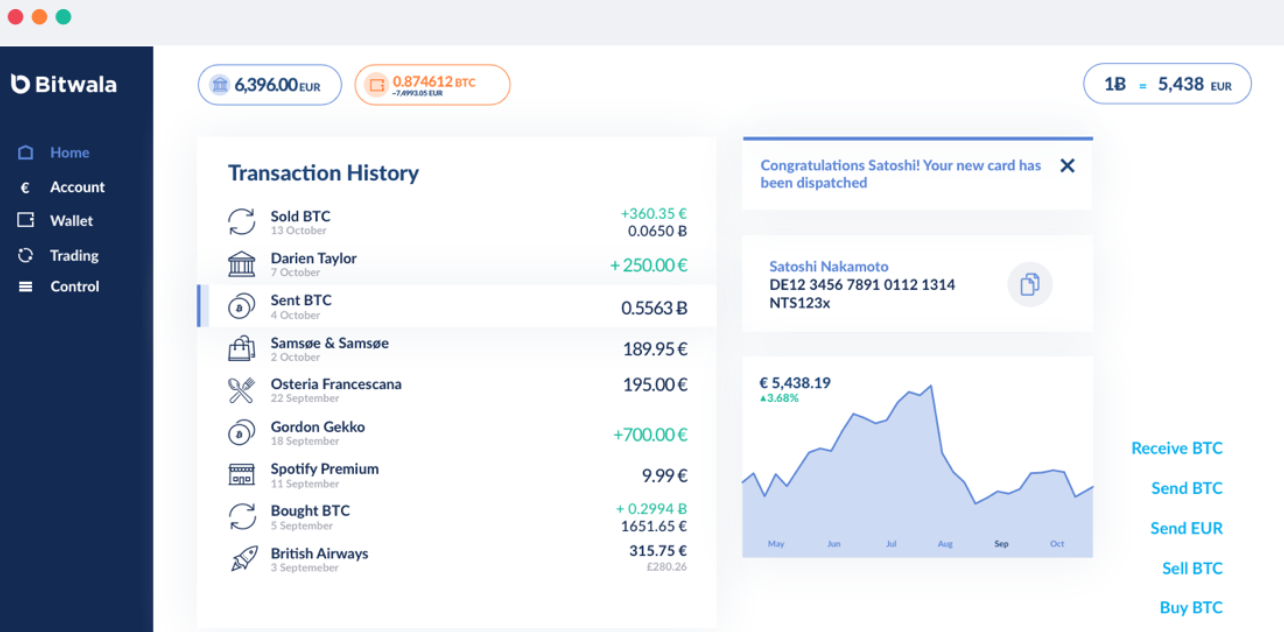This screenshot has height=632, width=1284.
Task: Click the Receive BTC link
Action: [x=1176, y=448]
